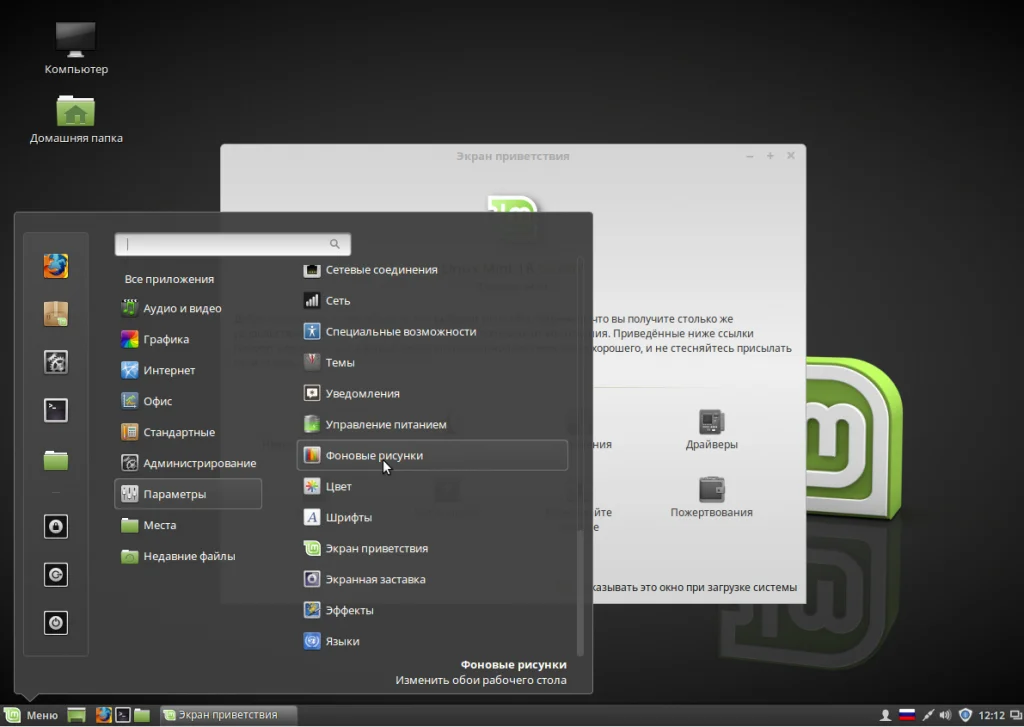Launch Terminal from the menu favorites sidebar
This screenshot has height=727, width=1024.
pyautogui.click(x=56, y=410)
